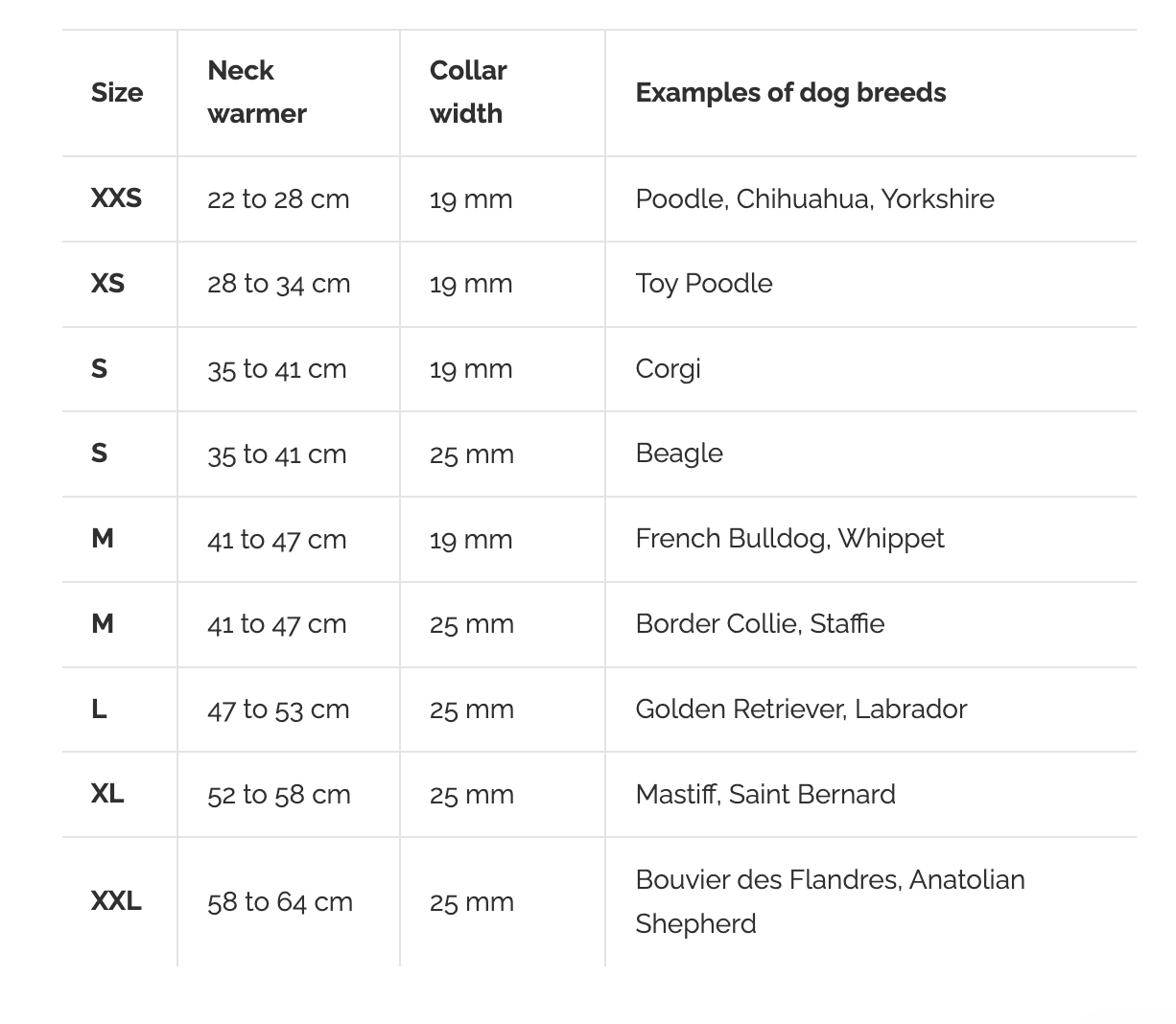Viewport: 1176px width, 1024px height.
Task: Select the L size cell
Action: click(x=99, y=710)
